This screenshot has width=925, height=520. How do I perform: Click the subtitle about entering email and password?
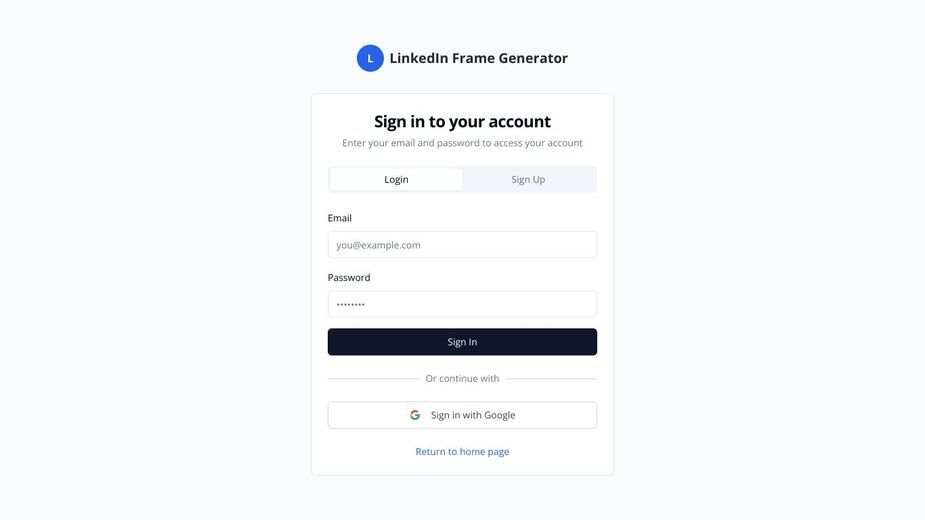(x=462, y=143)
